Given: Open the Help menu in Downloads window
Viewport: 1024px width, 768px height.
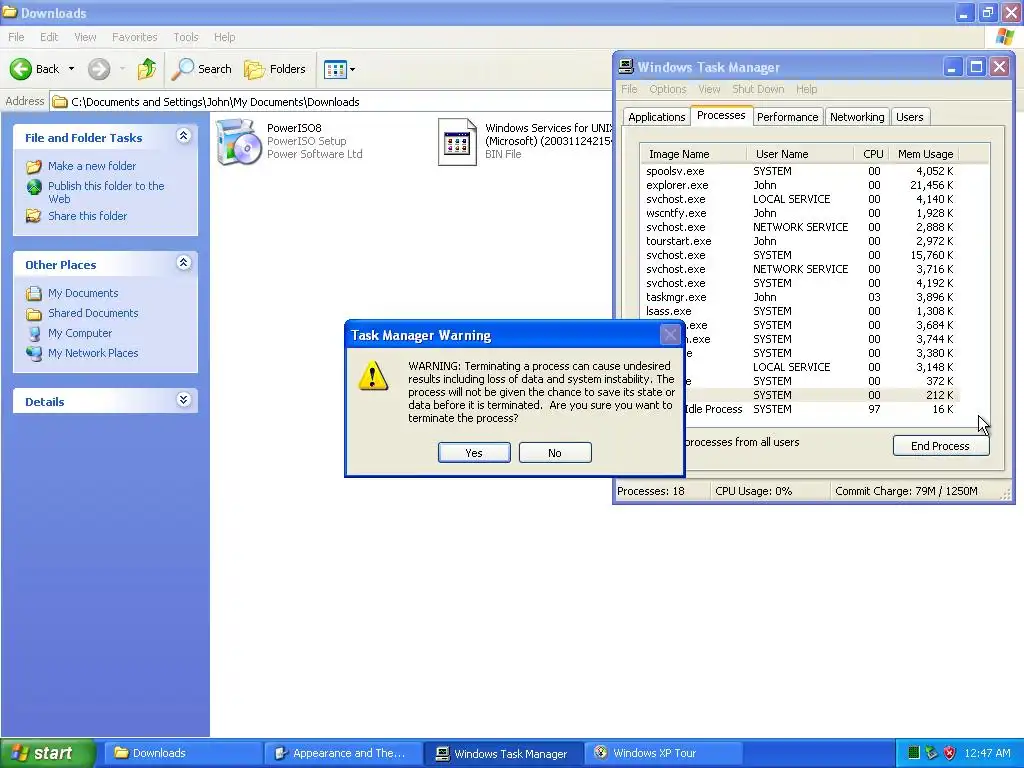Looking at the screenshot, I should tap(225, 37).
